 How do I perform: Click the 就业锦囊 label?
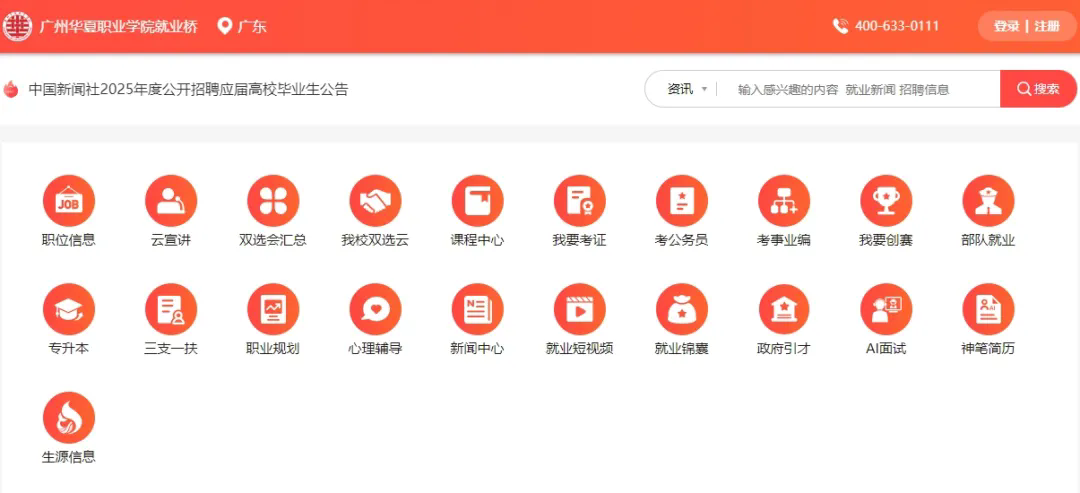[682, 348]
